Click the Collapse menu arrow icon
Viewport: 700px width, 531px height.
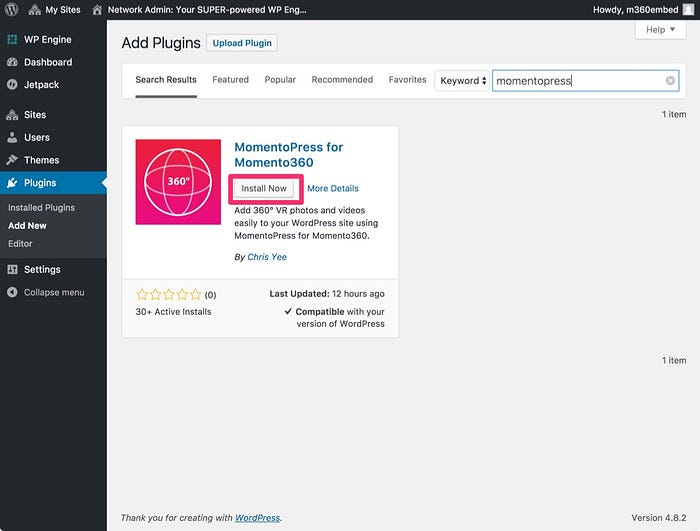tap(12, 292)
